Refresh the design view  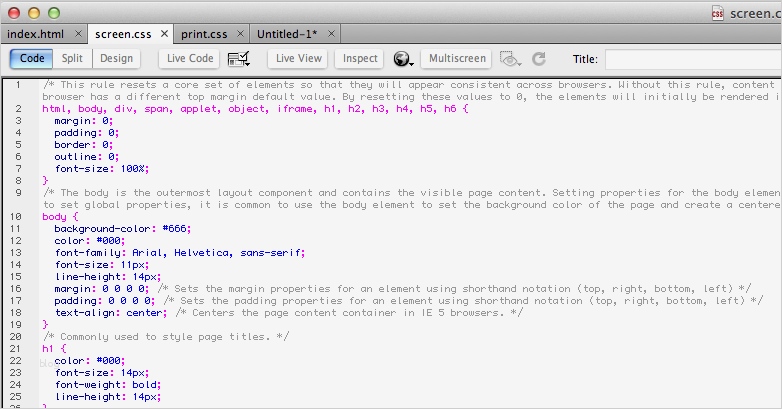pyautogui.click(x=539, y=59)
